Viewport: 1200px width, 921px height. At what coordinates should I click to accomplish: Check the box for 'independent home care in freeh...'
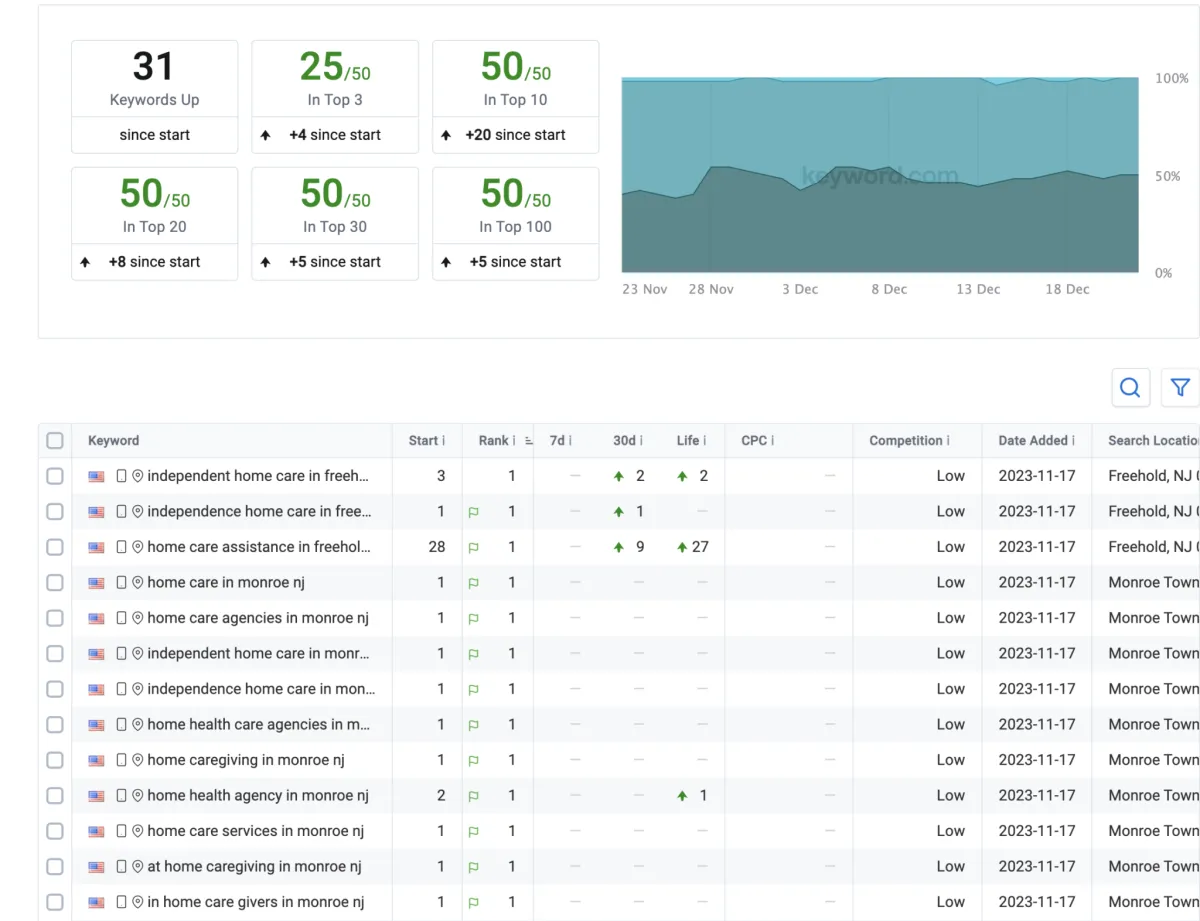coord(55,476)
